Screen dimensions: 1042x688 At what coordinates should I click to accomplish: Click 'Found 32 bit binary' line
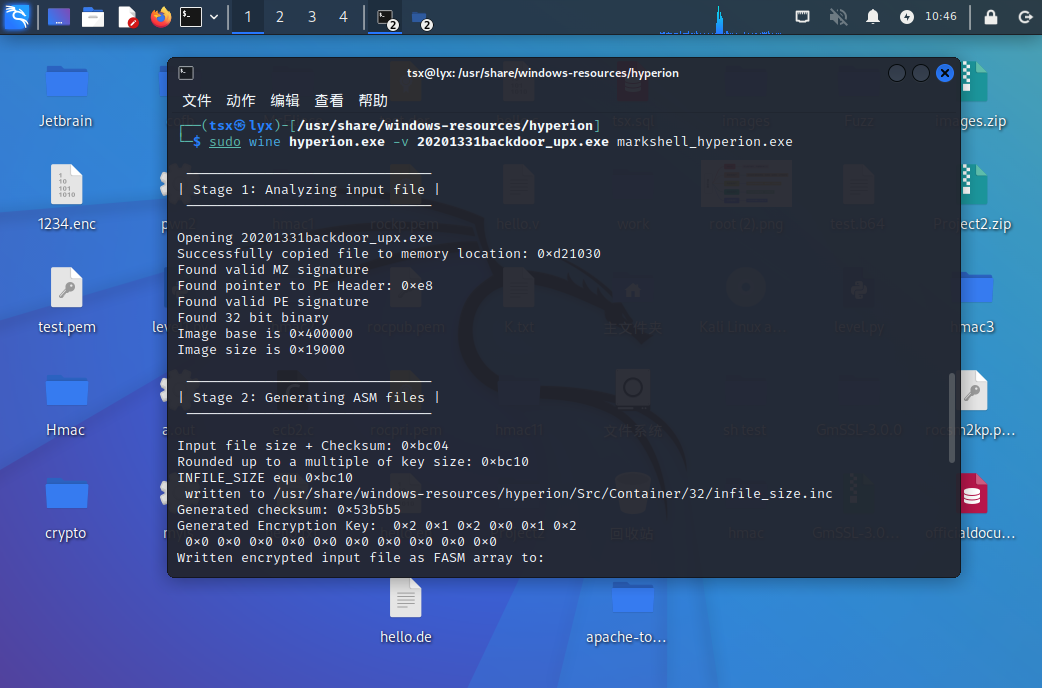(x=253, y=318)
